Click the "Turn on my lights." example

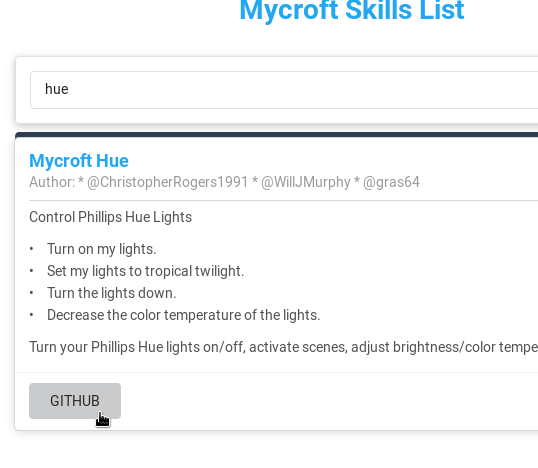point(102,249)
